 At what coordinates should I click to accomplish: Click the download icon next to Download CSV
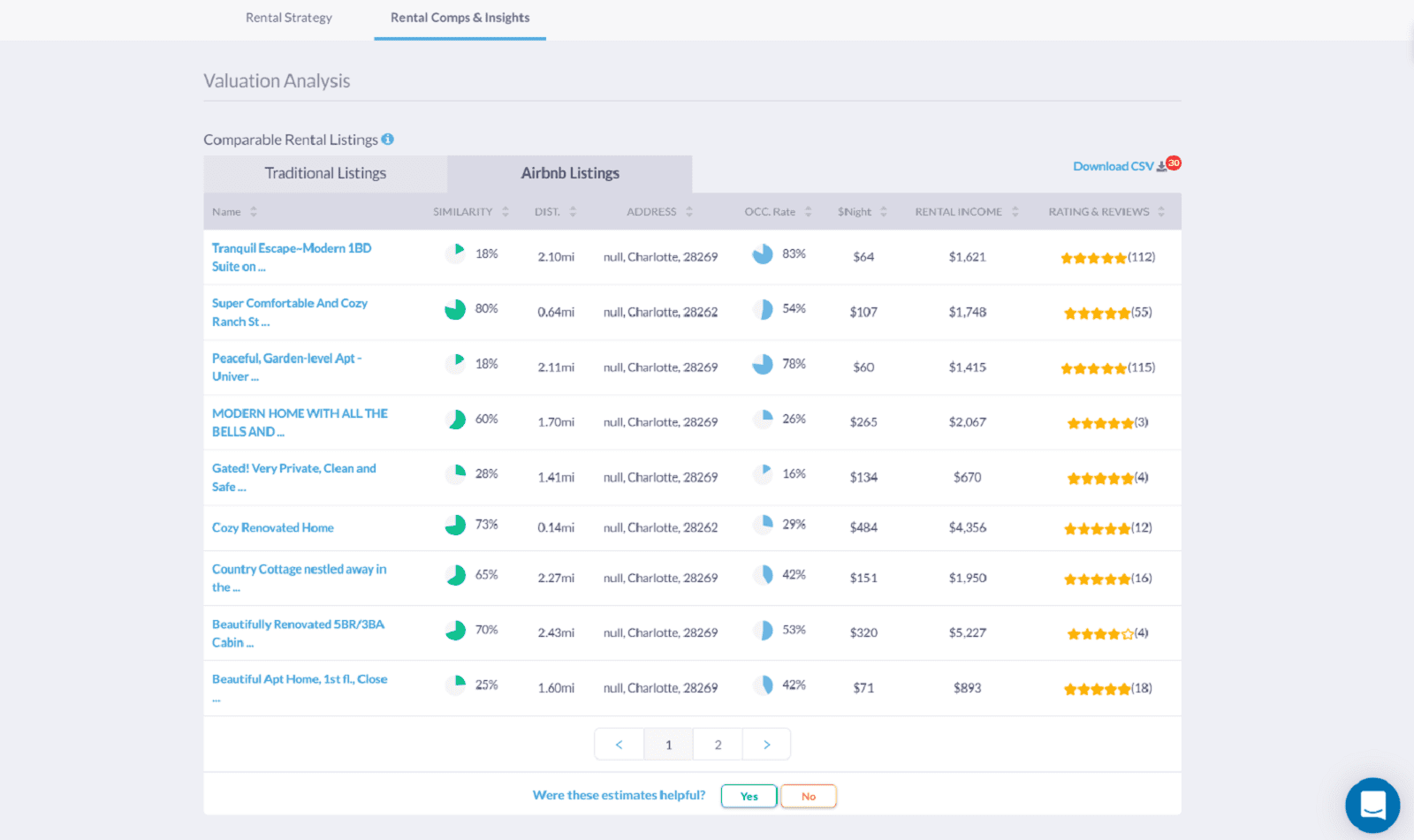pyautogui.click(x=1159, y=165)
